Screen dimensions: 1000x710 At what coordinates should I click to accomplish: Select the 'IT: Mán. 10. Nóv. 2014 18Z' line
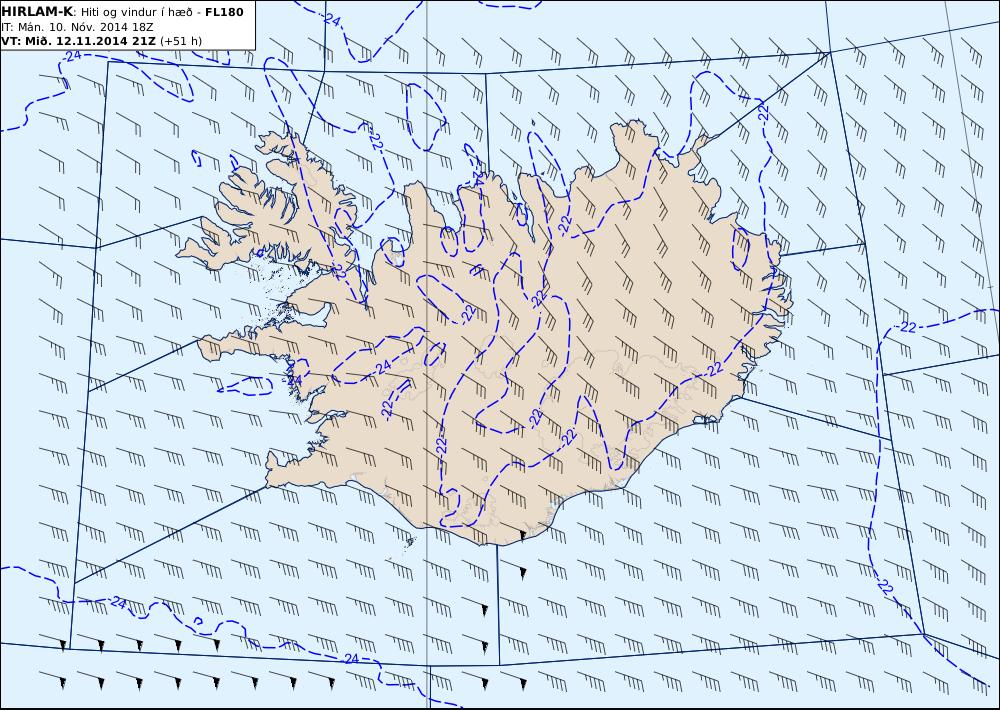tap(78, 27)
